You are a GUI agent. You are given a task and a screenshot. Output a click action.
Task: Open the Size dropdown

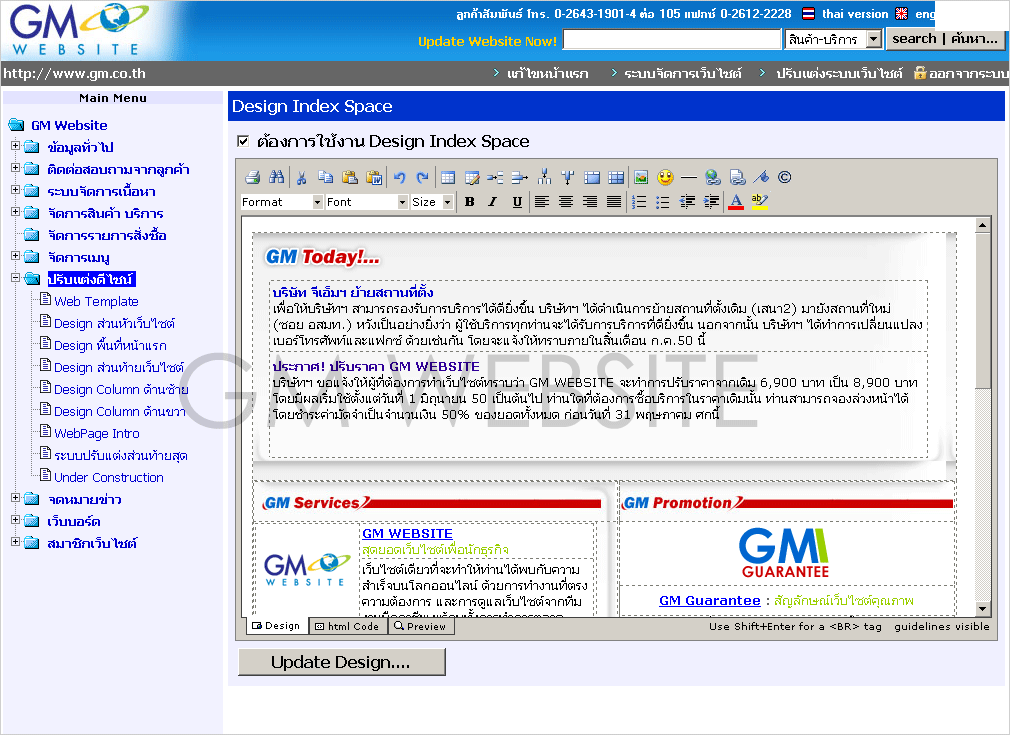point(432,202)
